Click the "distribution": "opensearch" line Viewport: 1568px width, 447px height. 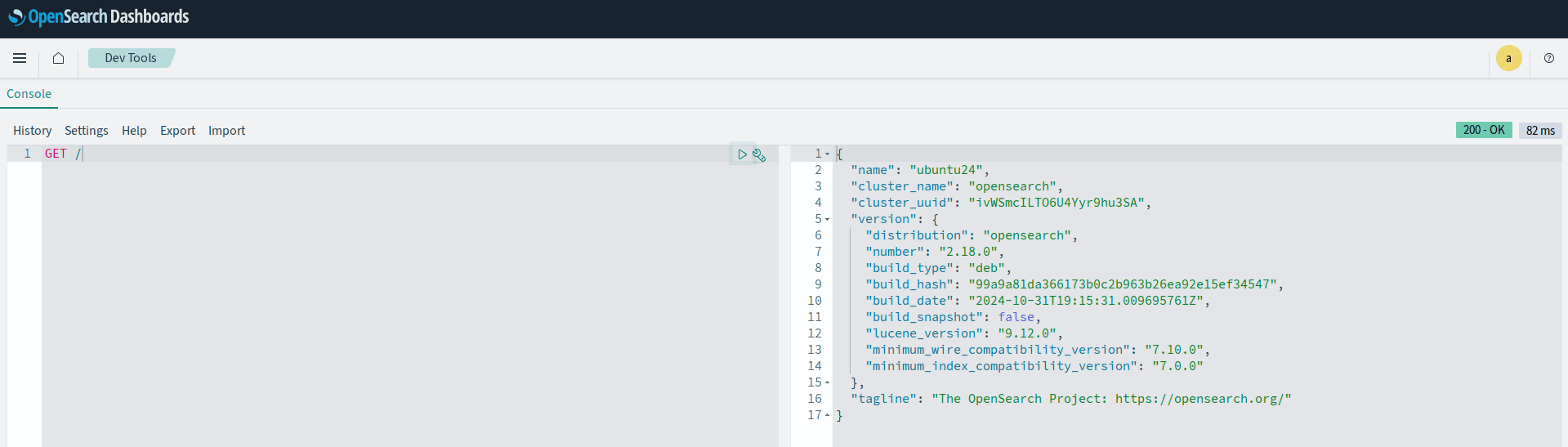click(972, 235)
